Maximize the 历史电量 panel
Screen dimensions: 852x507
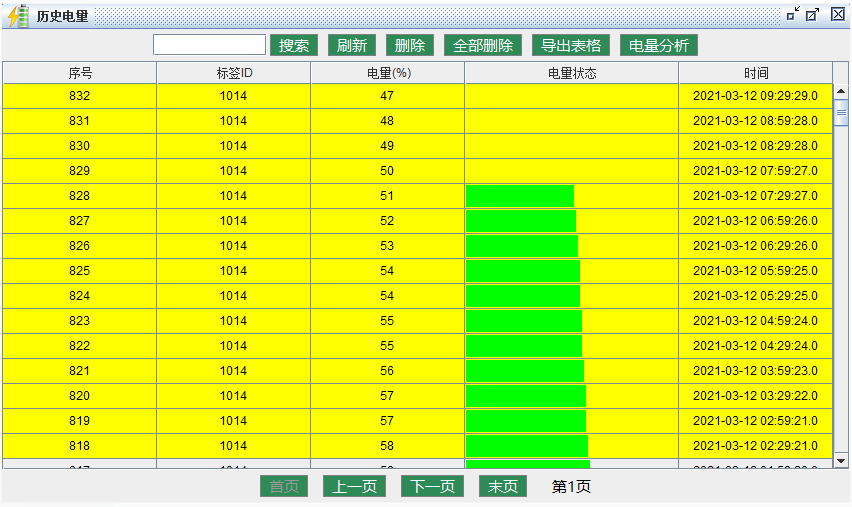tap(813, 15)
